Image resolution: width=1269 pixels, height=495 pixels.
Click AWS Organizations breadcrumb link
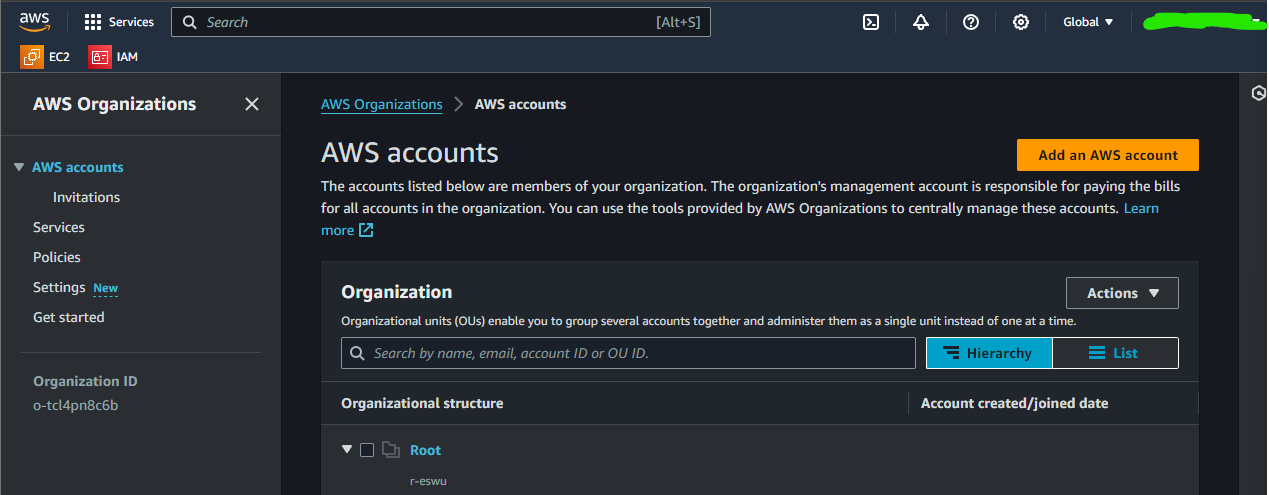[382, 104]
